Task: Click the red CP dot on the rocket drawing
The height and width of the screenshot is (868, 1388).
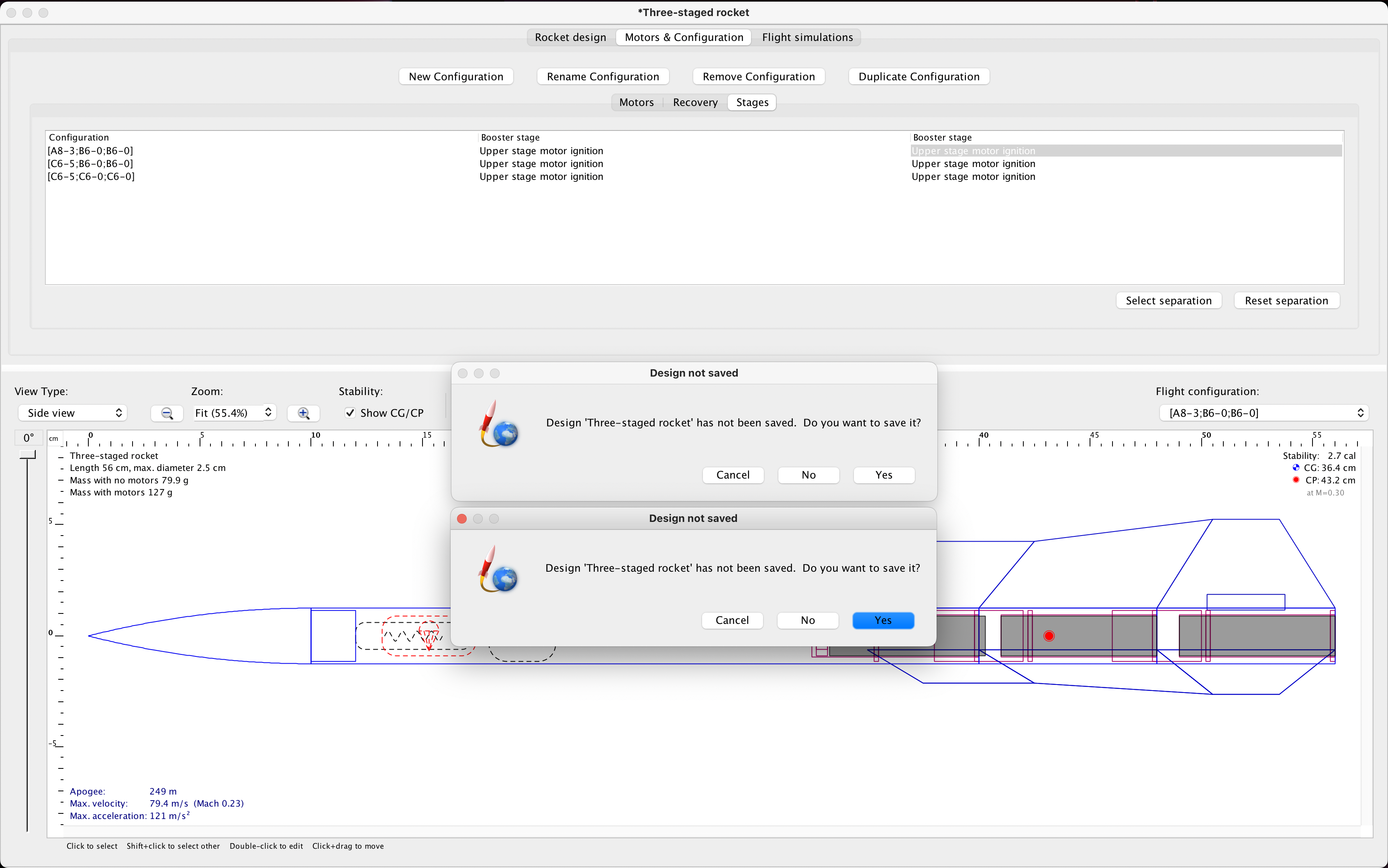Action: point(1049,636)
